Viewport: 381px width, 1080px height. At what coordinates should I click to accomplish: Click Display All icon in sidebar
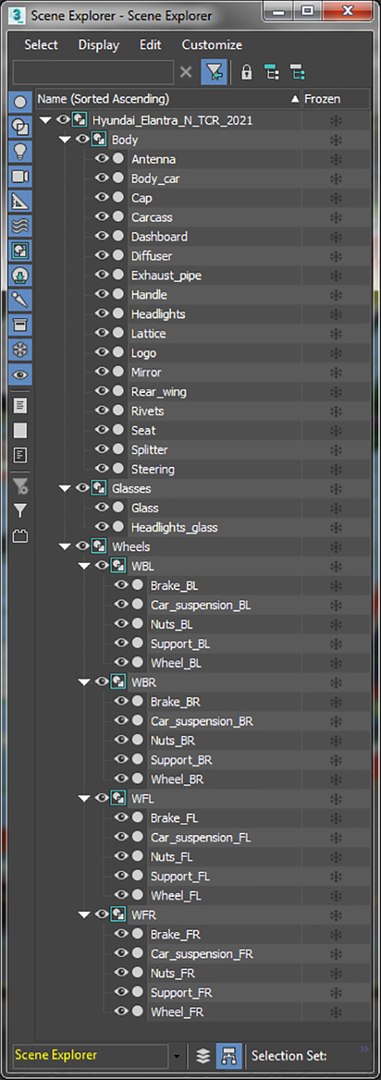[20, 406]
